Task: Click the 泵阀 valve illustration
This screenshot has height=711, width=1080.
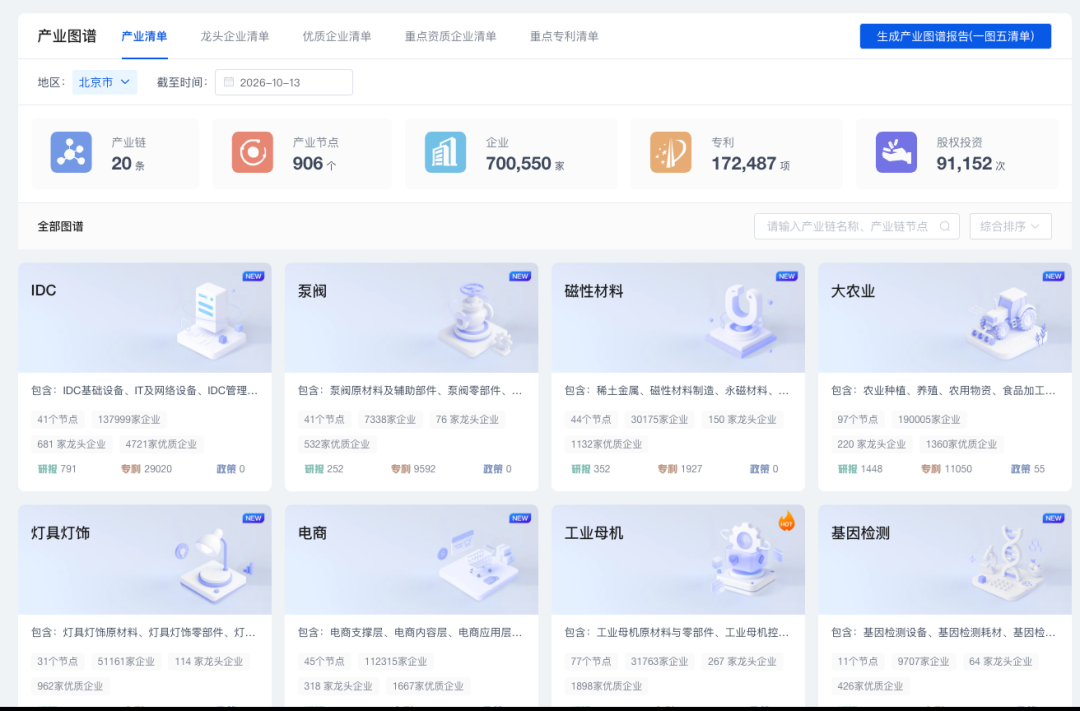Action: (x=475, y=320)
